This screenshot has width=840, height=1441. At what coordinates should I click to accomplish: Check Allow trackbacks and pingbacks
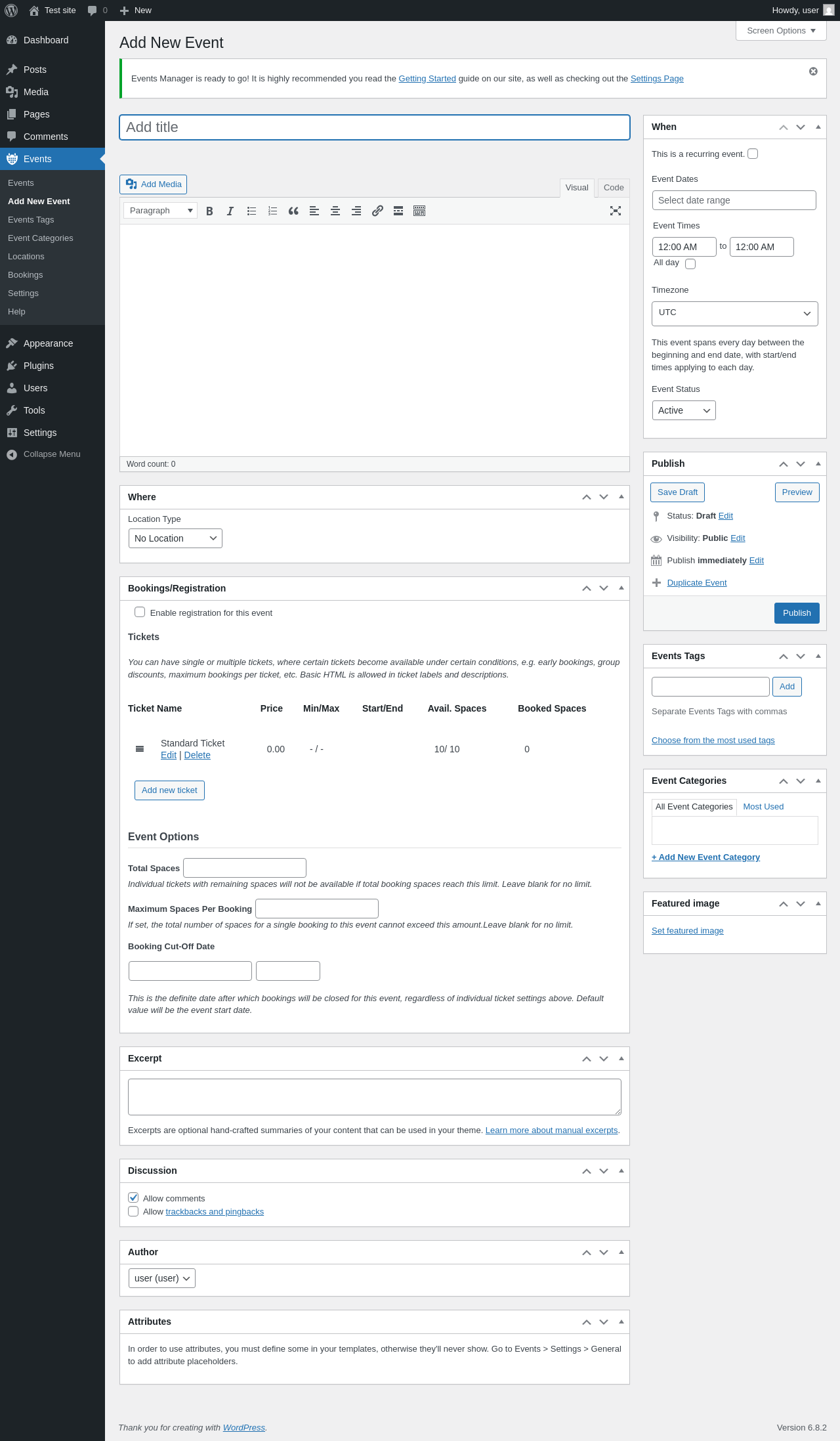[133, 1211]
